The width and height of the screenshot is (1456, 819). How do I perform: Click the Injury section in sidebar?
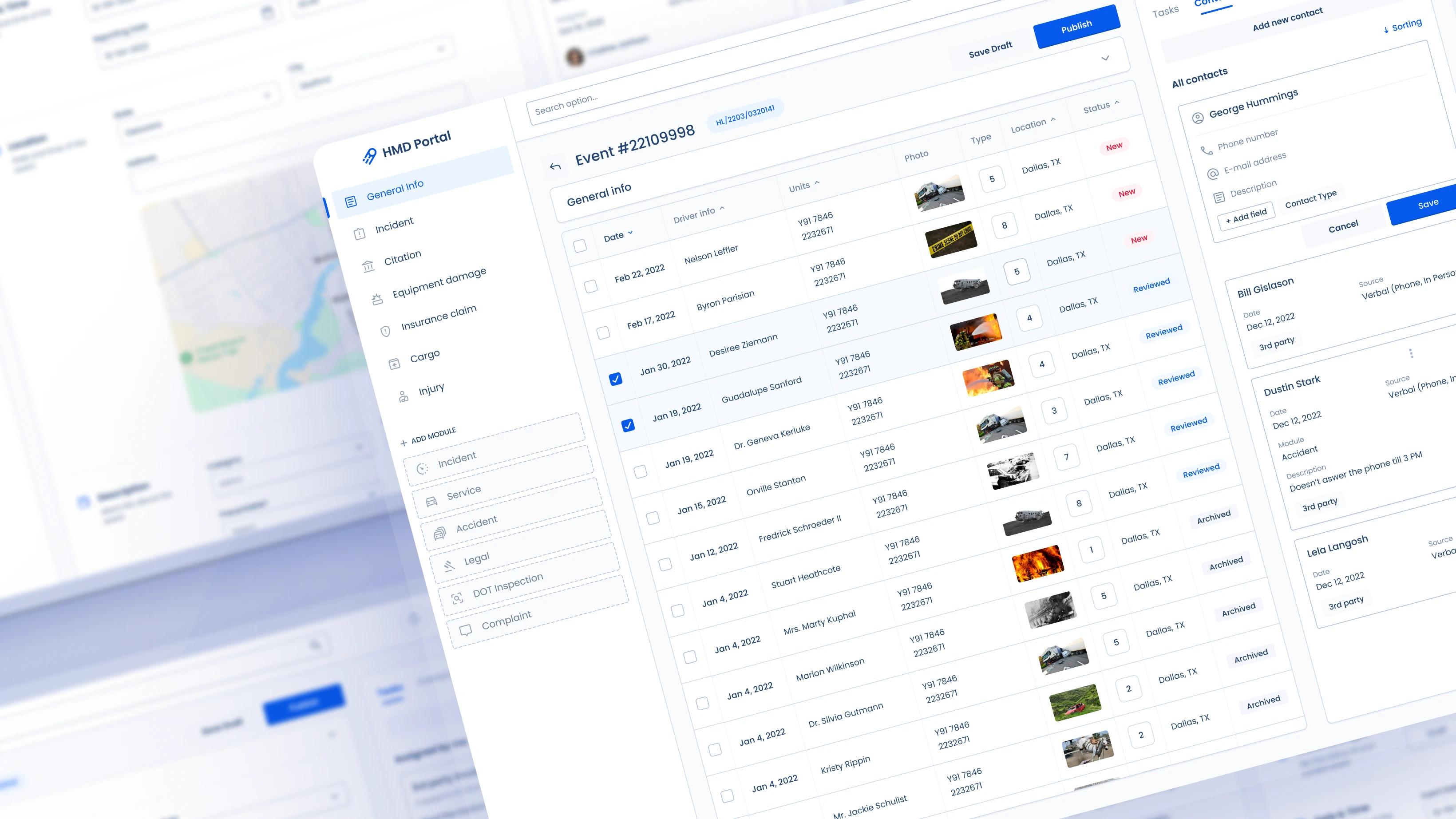pos(431,390)
